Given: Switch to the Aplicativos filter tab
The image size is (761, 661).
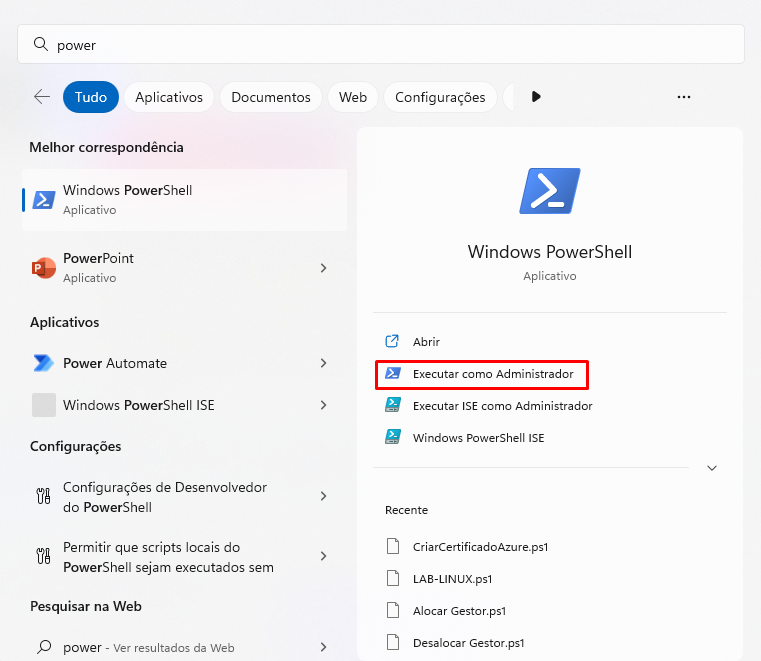Looking at the screenshot, I should click(x=169, y=97).
